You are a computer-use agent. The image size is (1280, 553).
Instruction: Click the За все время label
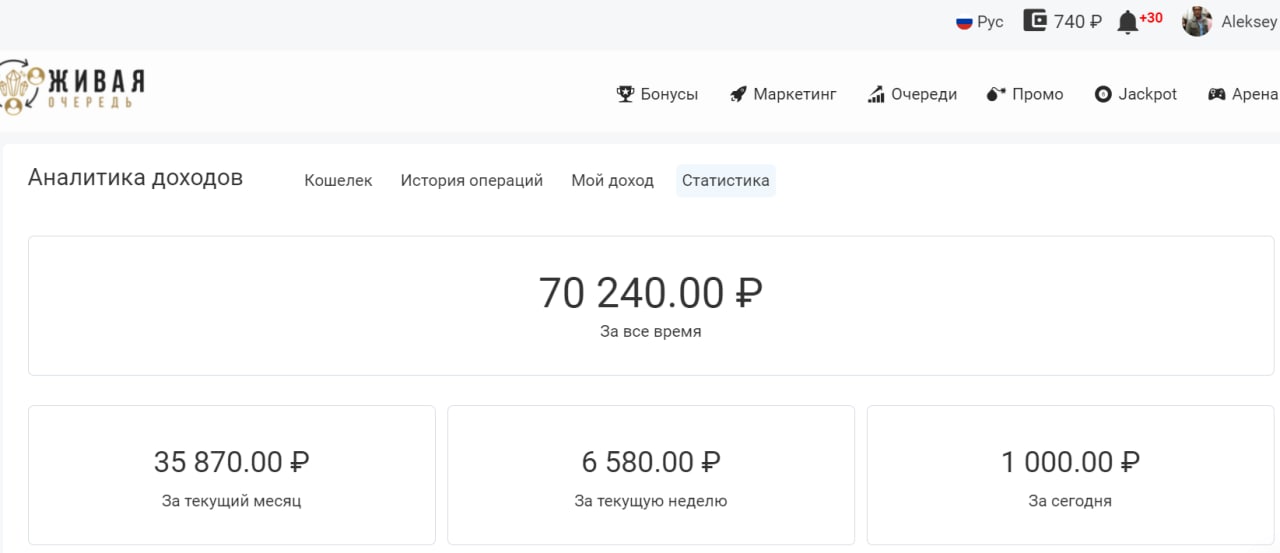(x=651, y=331)
